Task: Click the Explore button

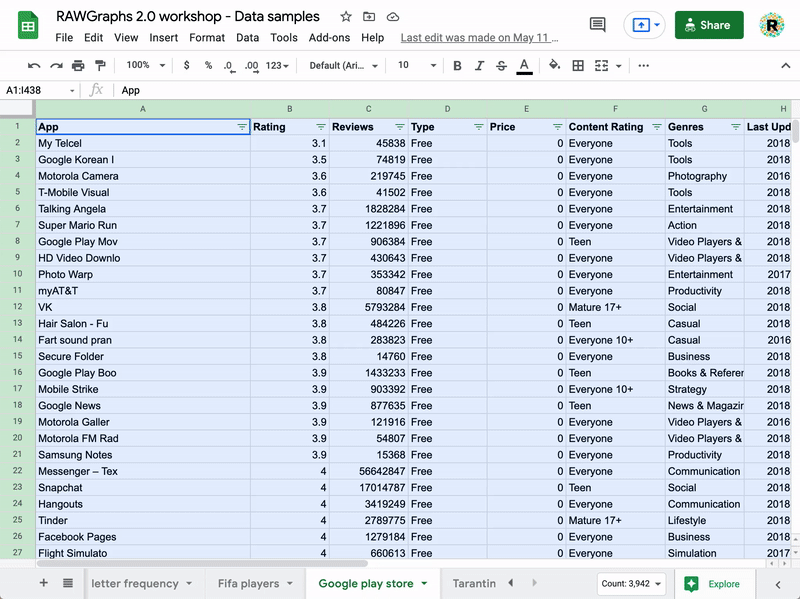Action: [x=713, y=584]
